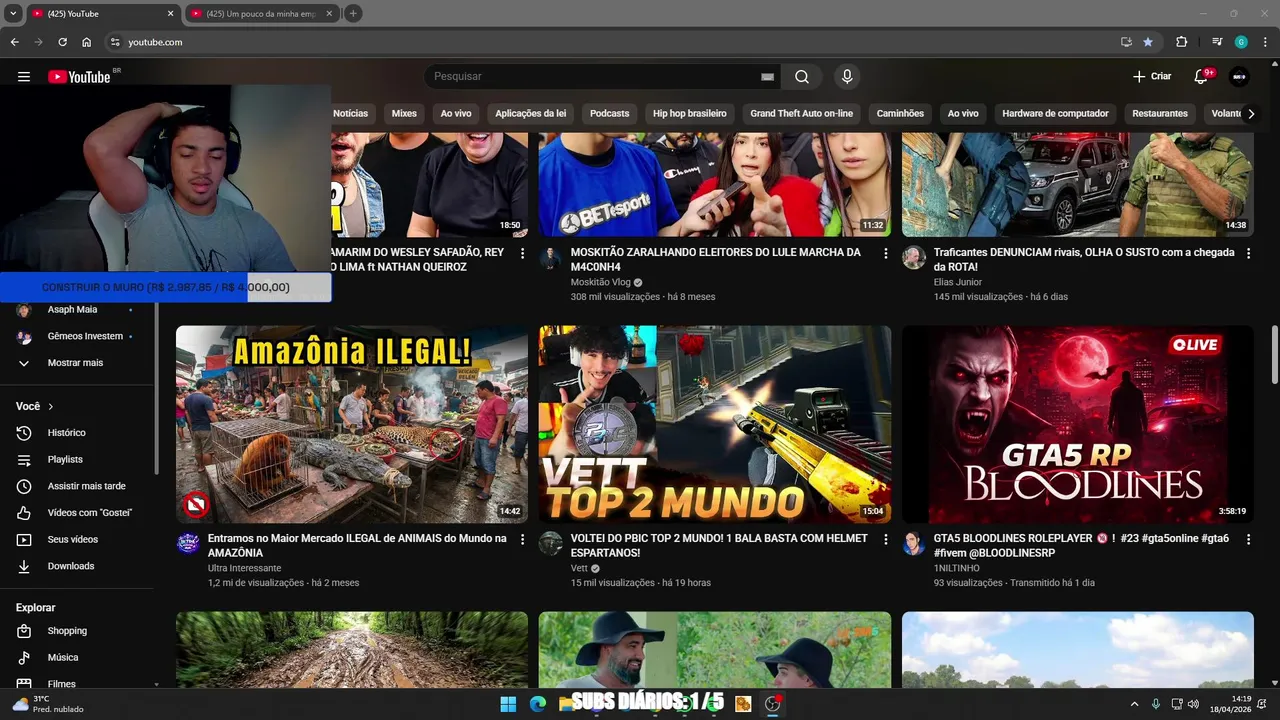Open the browser extensions puzzle icon
Screen dimensions: 1280x720
[1182, 42]
